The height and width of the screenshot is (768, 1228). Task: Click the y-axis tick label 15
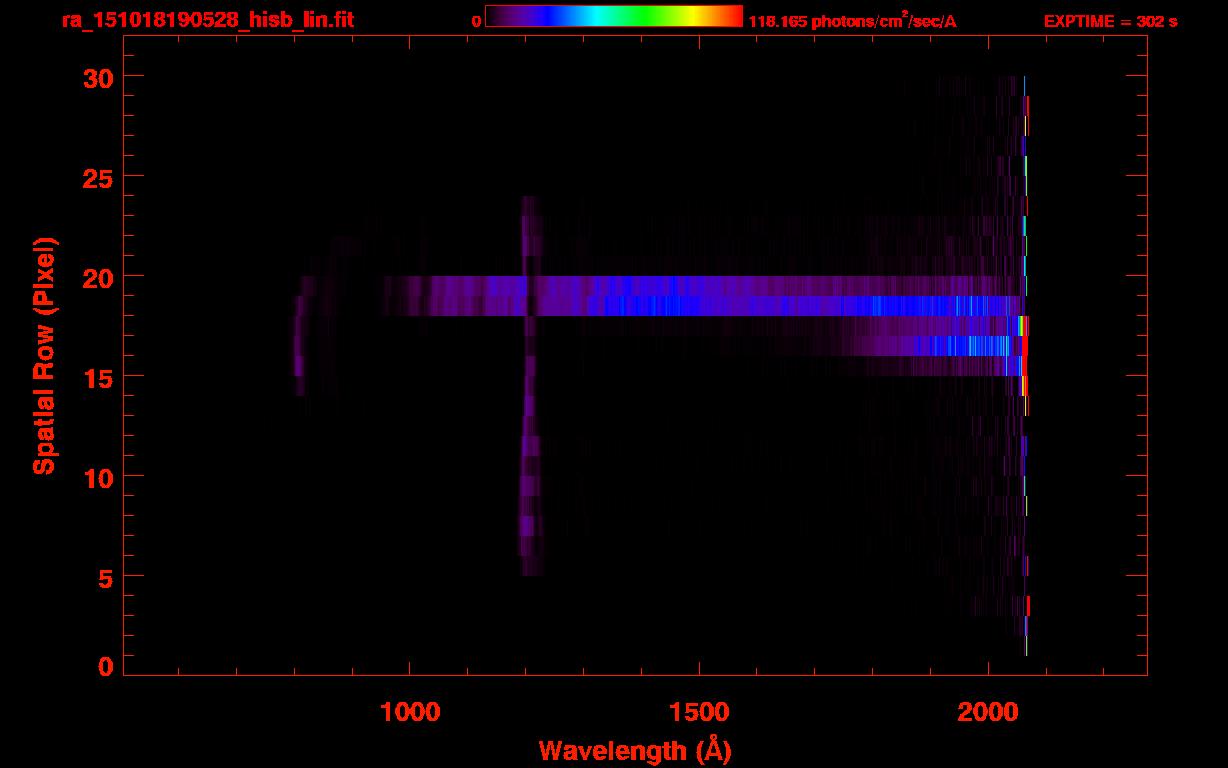[98, 377]
